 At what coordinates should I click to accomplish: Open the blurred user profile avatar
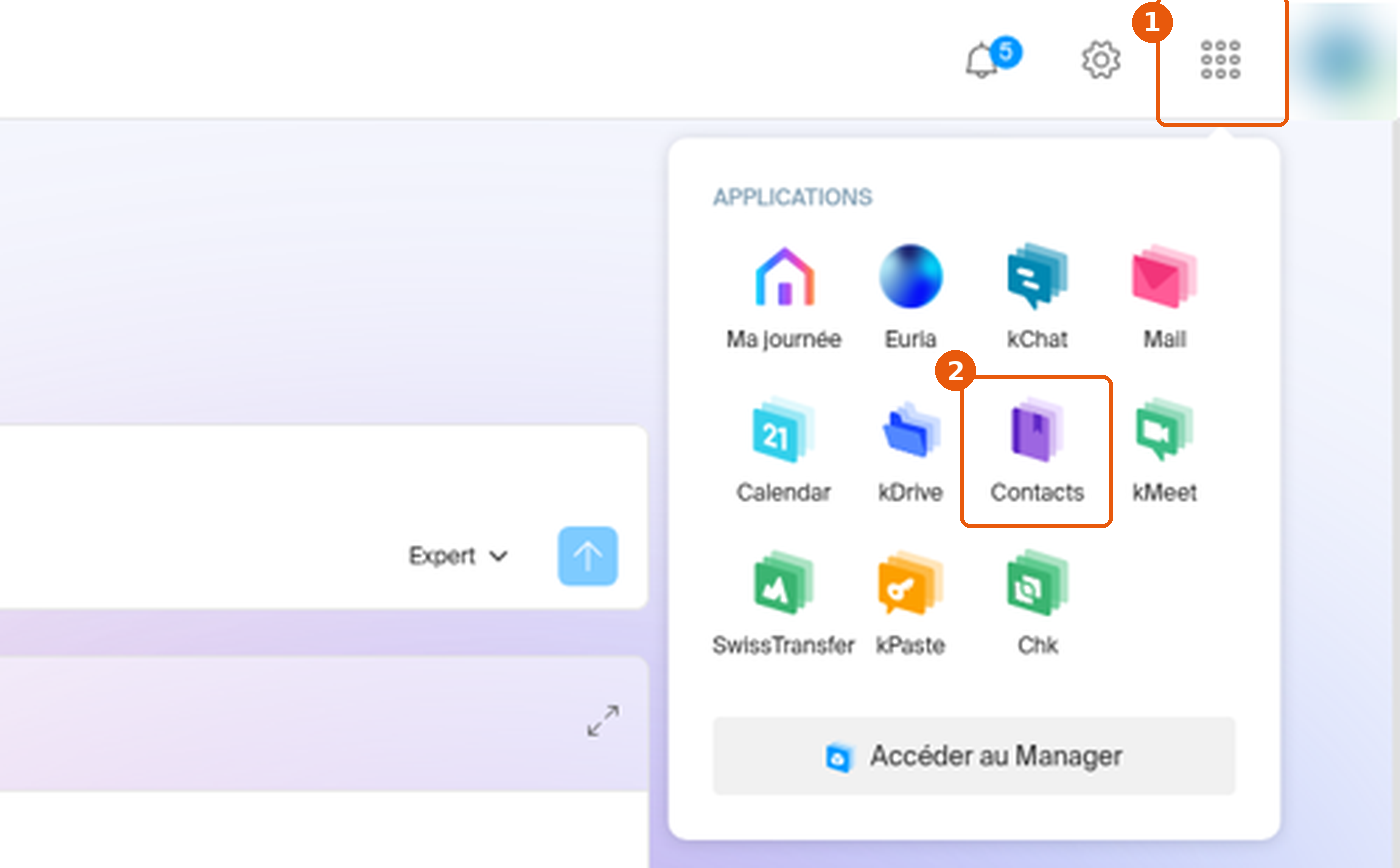[1343, 60]
